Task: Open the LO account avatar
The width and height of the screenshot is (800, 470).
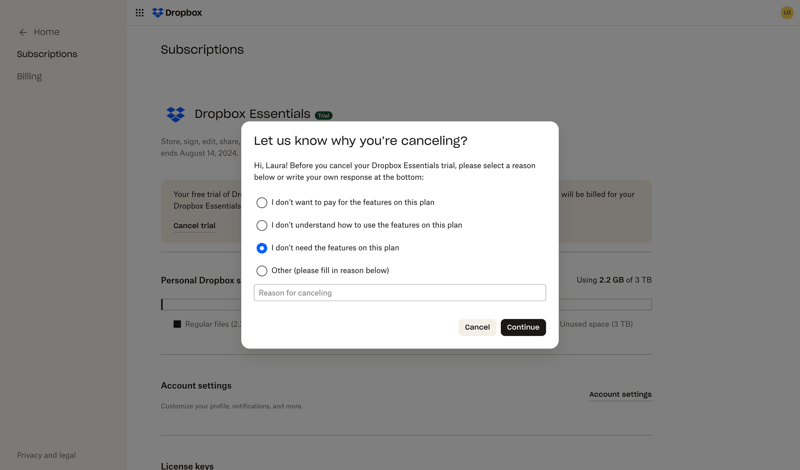Action: tap(787, 13)
